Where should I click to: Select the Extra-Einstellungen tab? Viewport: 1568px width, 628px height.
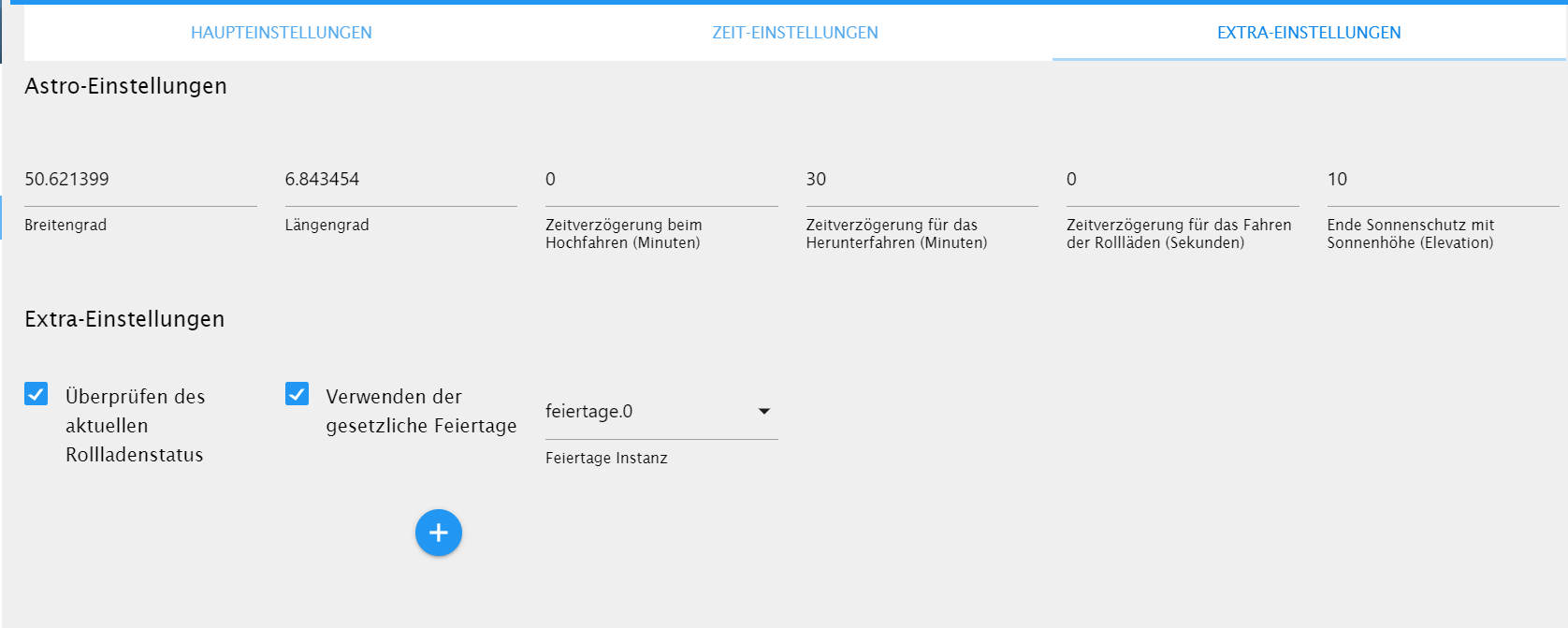coord(1309,33)
